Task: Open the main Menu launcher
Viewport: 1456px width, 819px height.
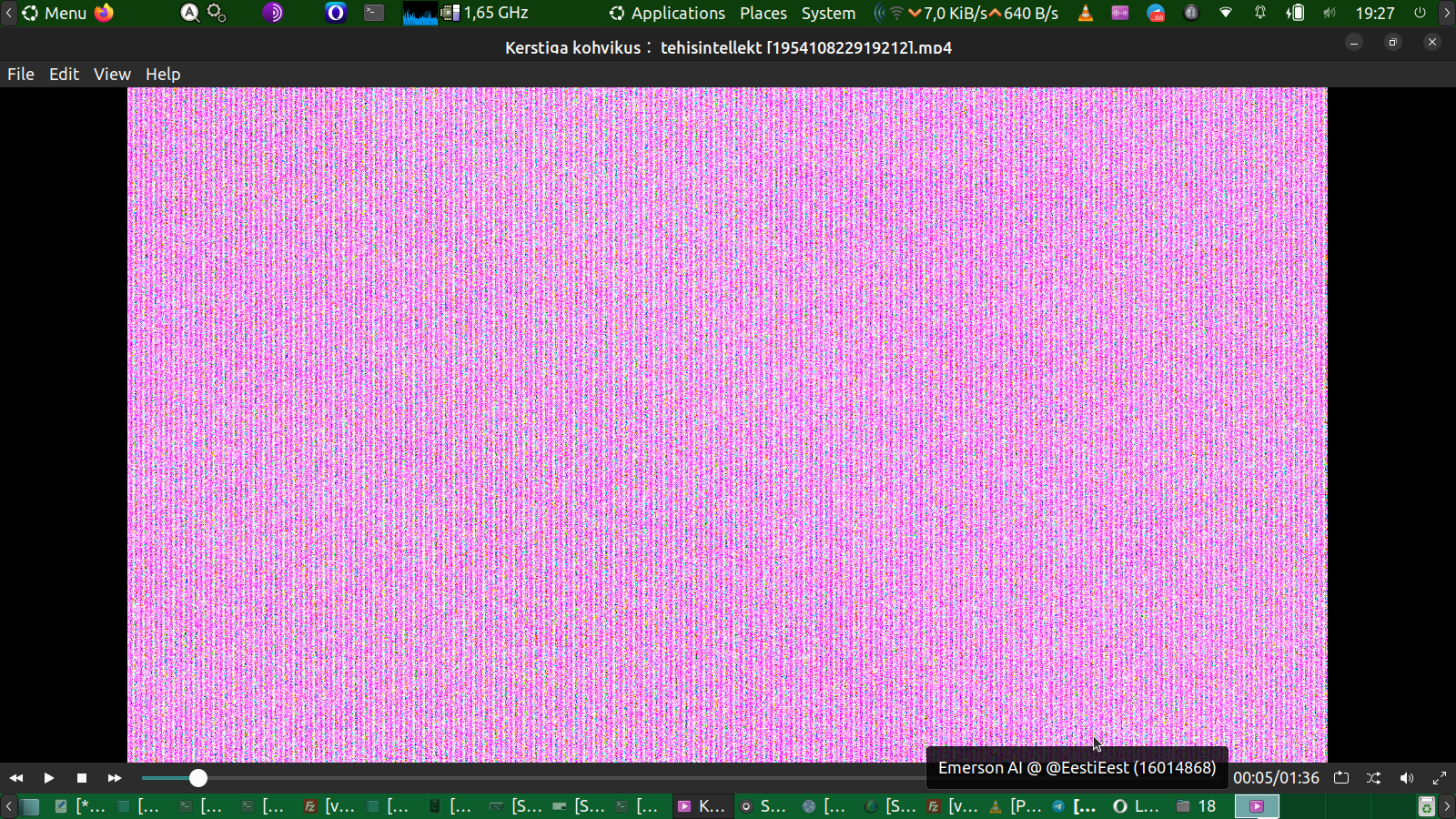Action: click(x=55, y=13)
